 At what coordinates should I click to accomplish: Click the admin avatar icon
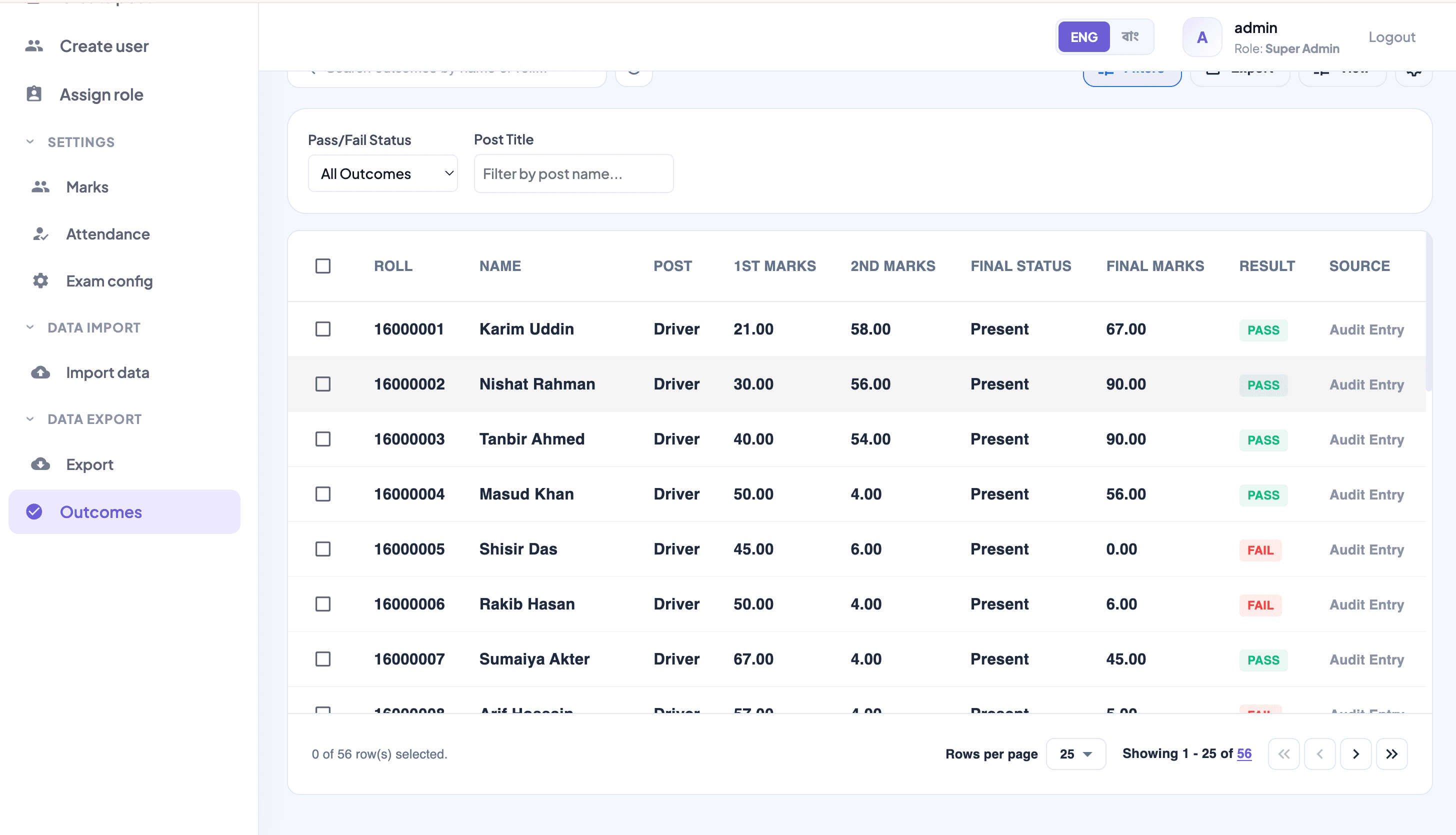[1202, 37]
